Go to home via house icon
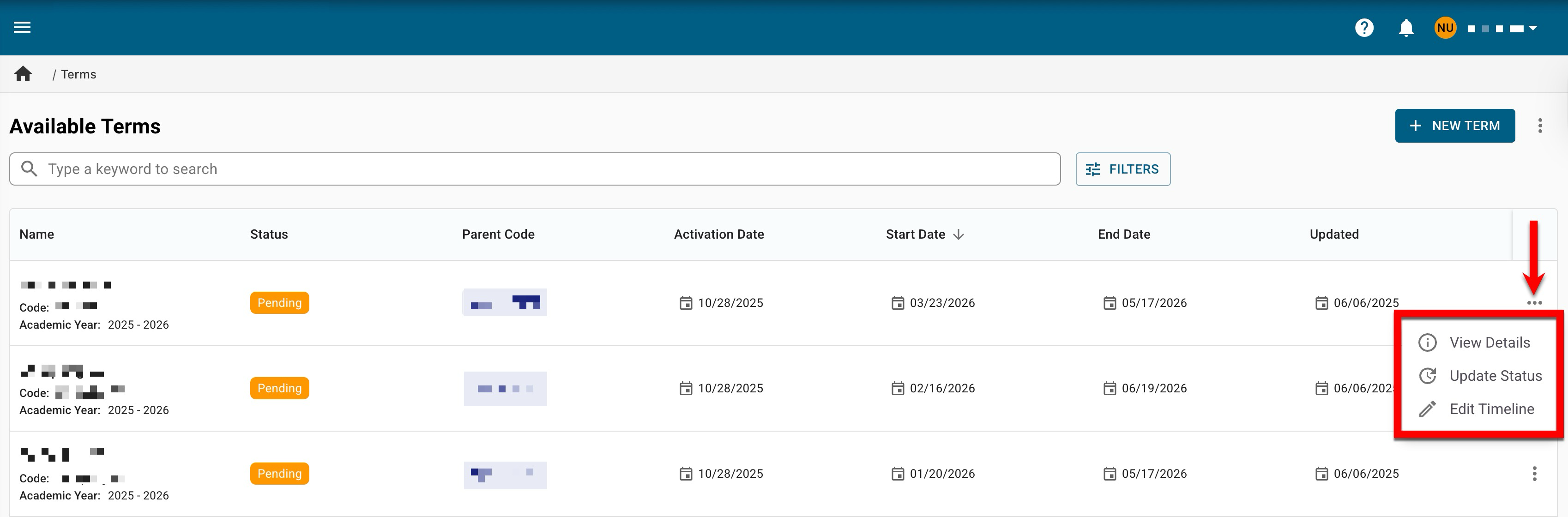 tap(23, 74)
